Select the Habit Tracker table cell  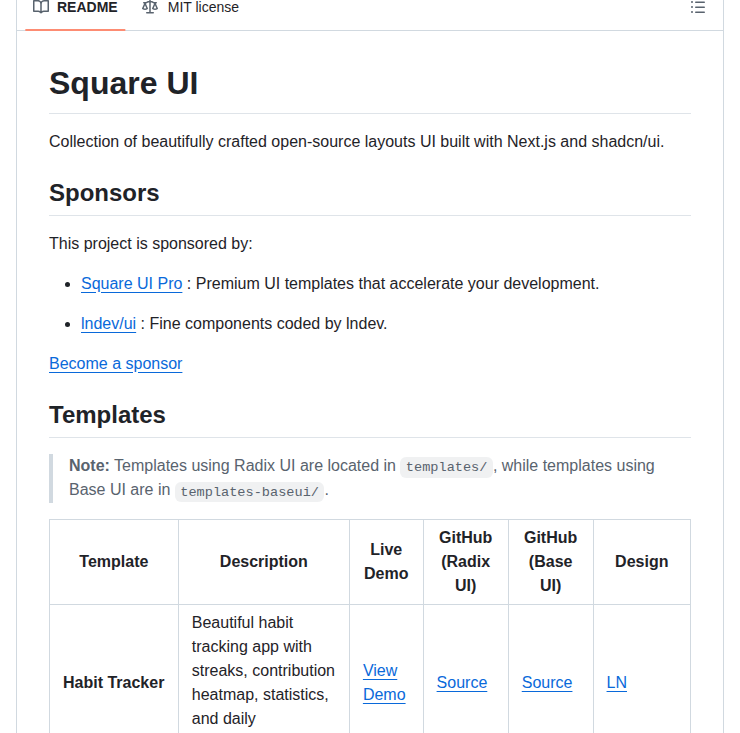[x=114, y=682]
